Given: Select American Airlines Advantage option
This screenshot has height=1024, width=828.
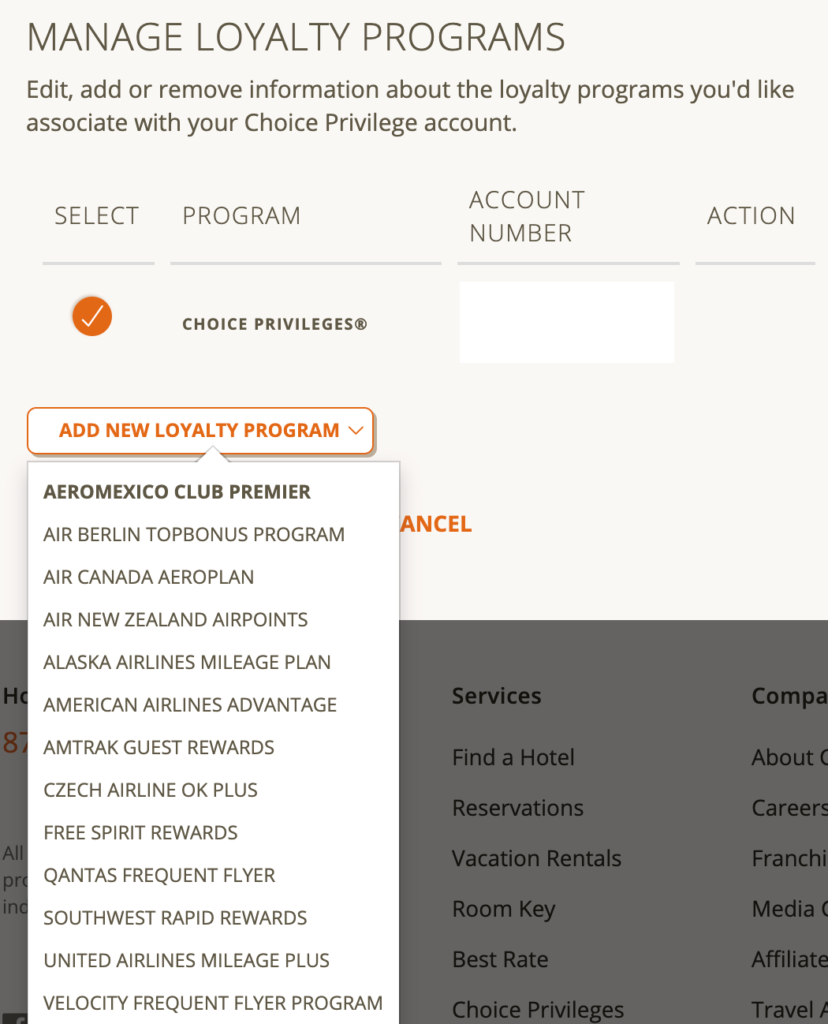Looking at the screenshot, I should click(190, 705).
